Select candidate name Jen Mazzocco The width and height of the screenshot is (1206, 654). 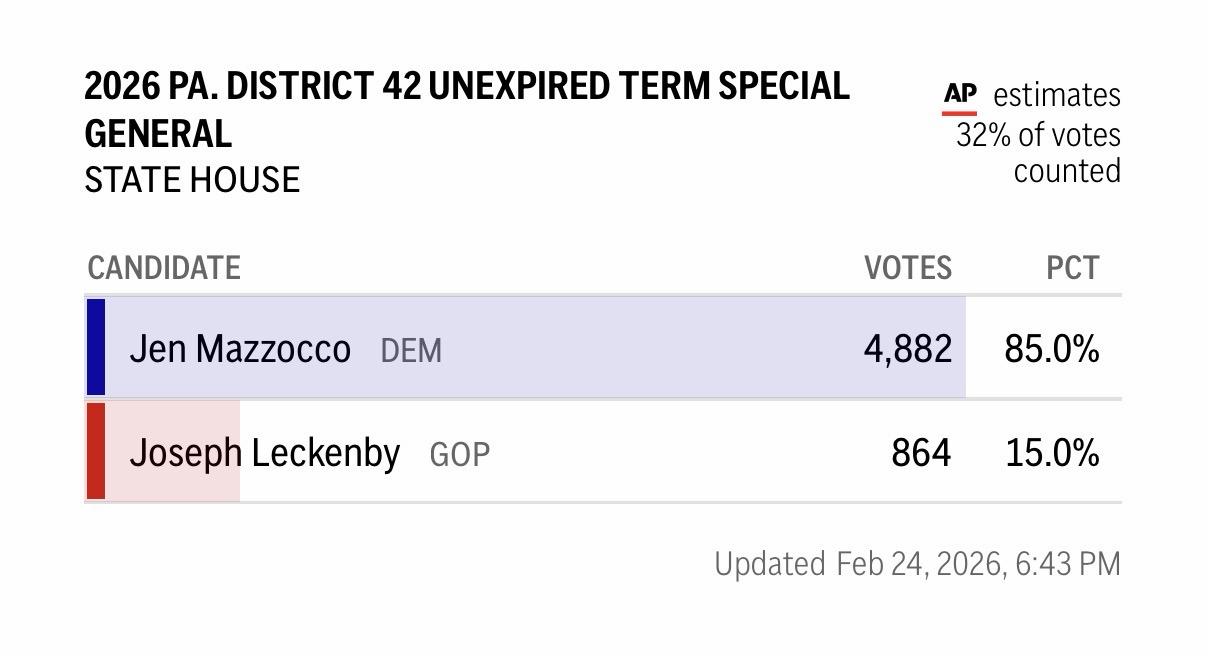[240, 349]
